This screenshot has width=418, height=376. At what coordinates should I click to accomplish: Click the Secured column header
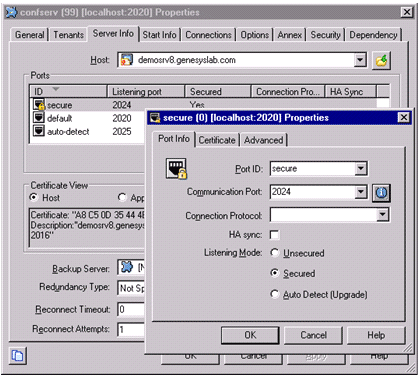coord(218,91)
